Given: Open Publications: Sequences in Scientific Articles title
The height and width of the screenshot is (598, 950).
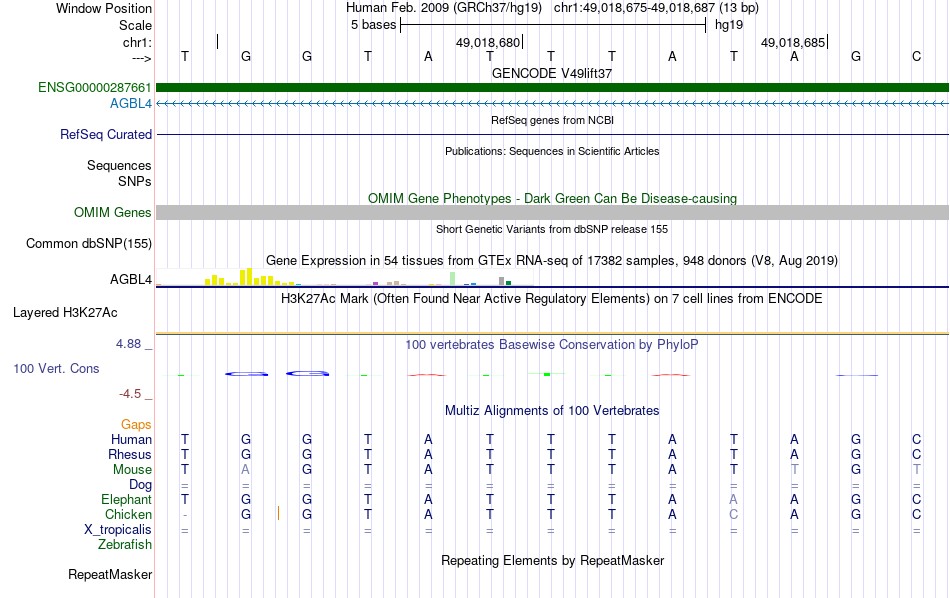Looking at the screenshot, I should coord(552,151).
